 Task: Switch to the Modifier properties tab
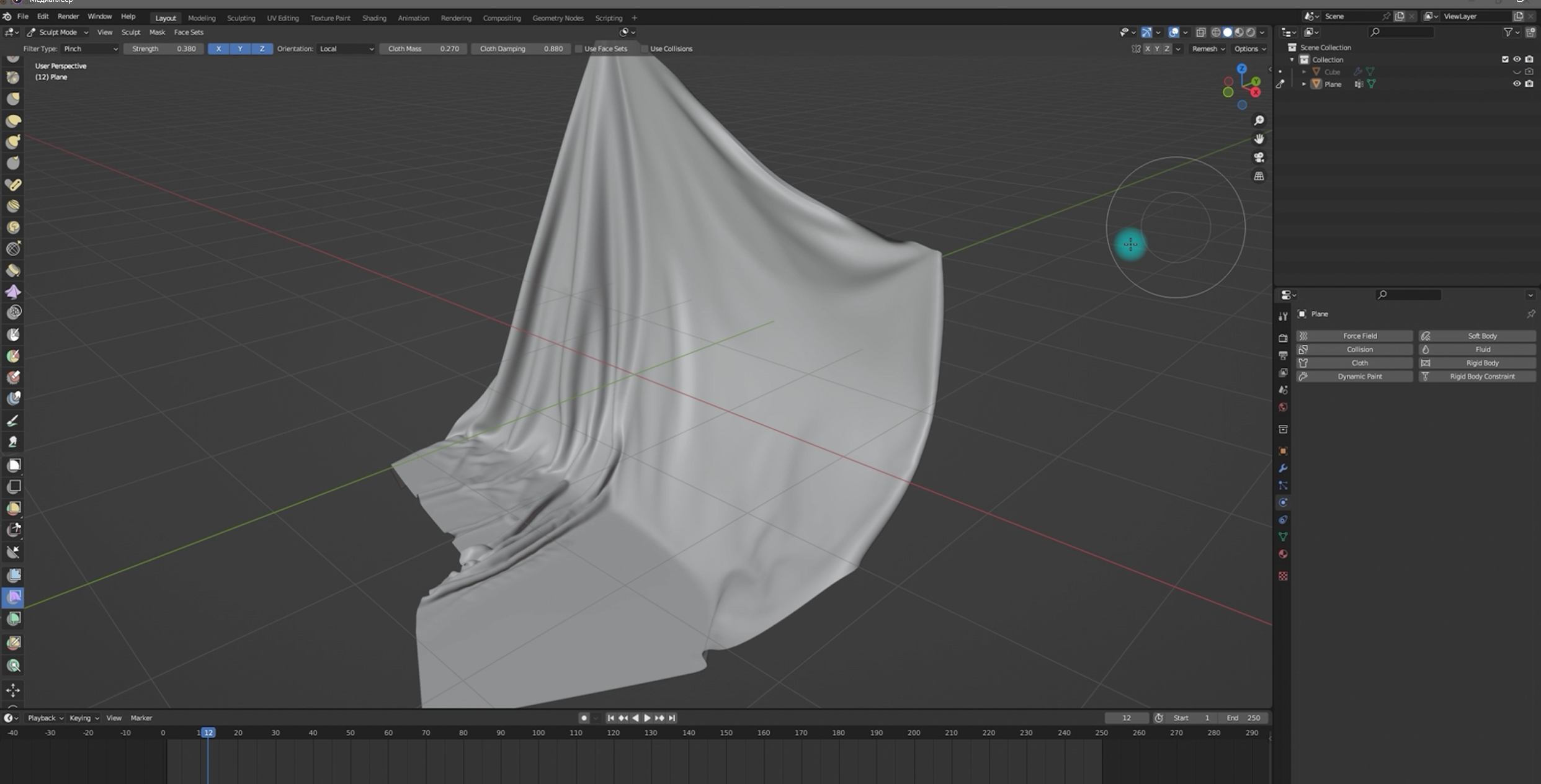click(1282, 468)
